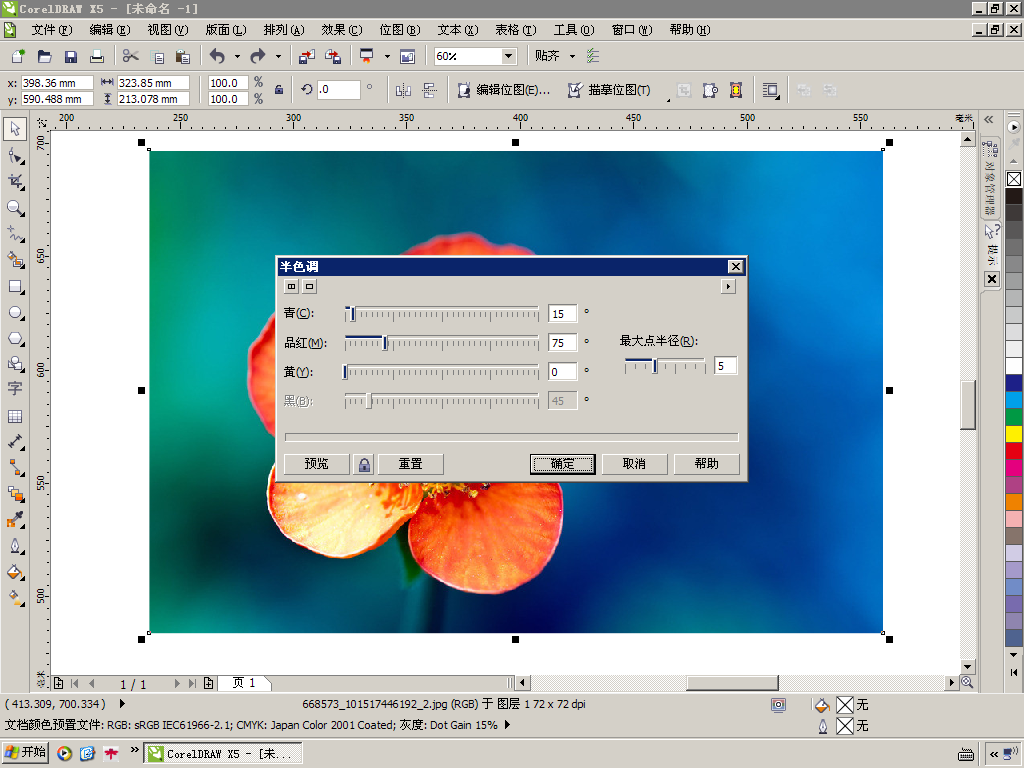Pick the red swatch in color palette
This screenshot has height=768, width=1024.
[1014, 451]
